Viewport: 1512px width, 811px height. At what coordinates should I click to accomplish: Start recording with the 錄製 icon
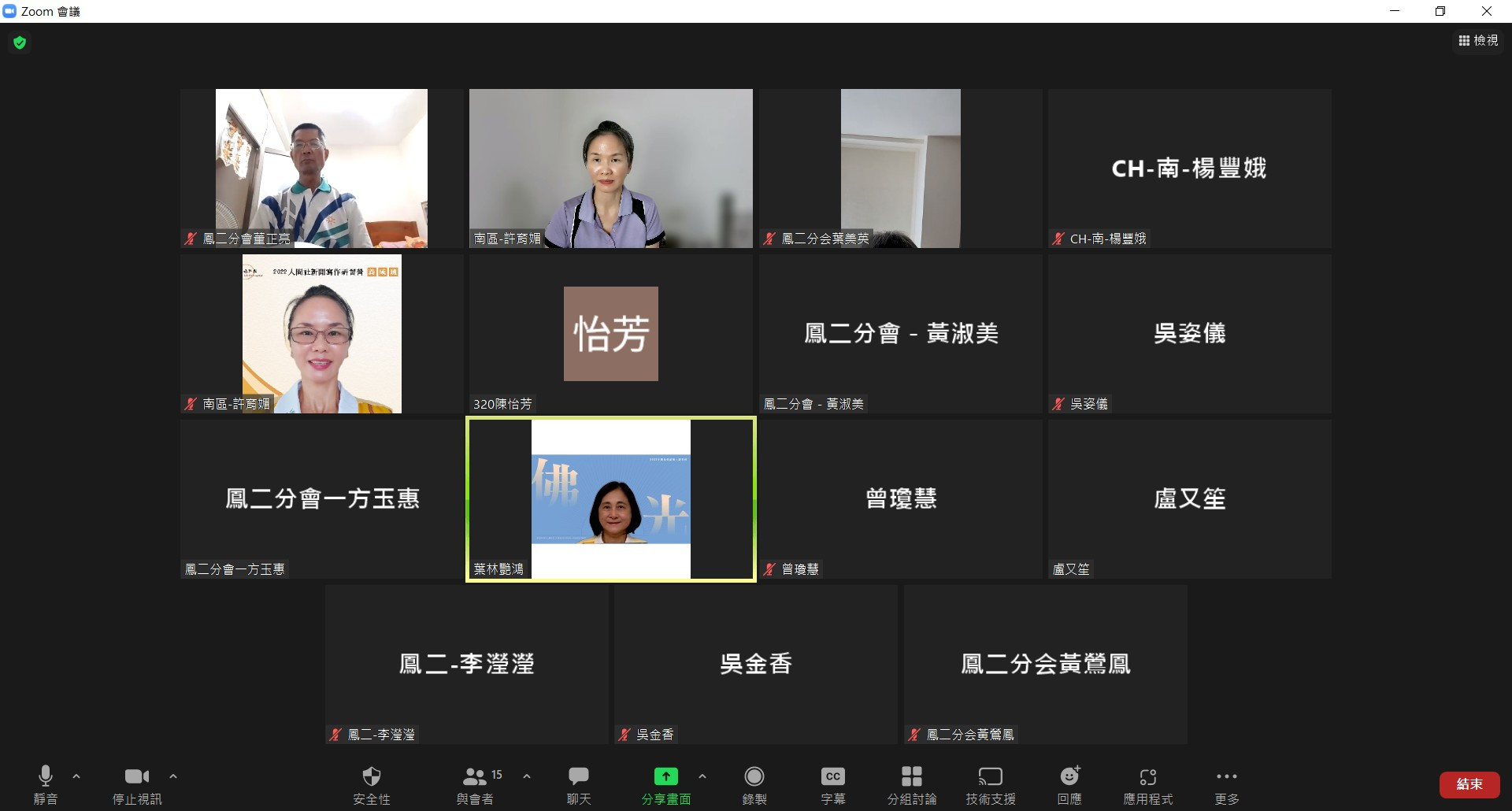click(x=754, y=777)
